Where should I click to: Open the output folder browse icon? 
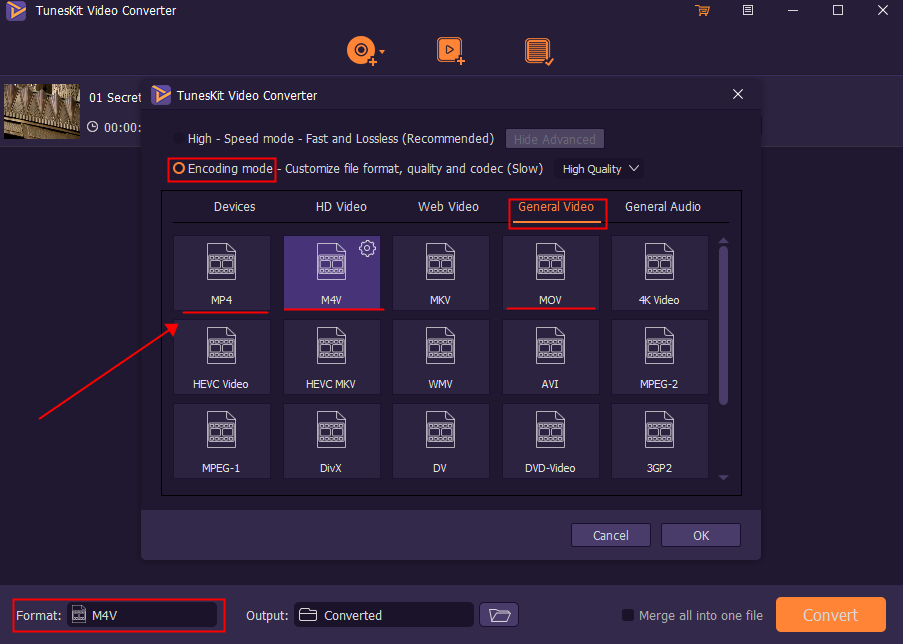pyautogui.click(x=499, y=615)
